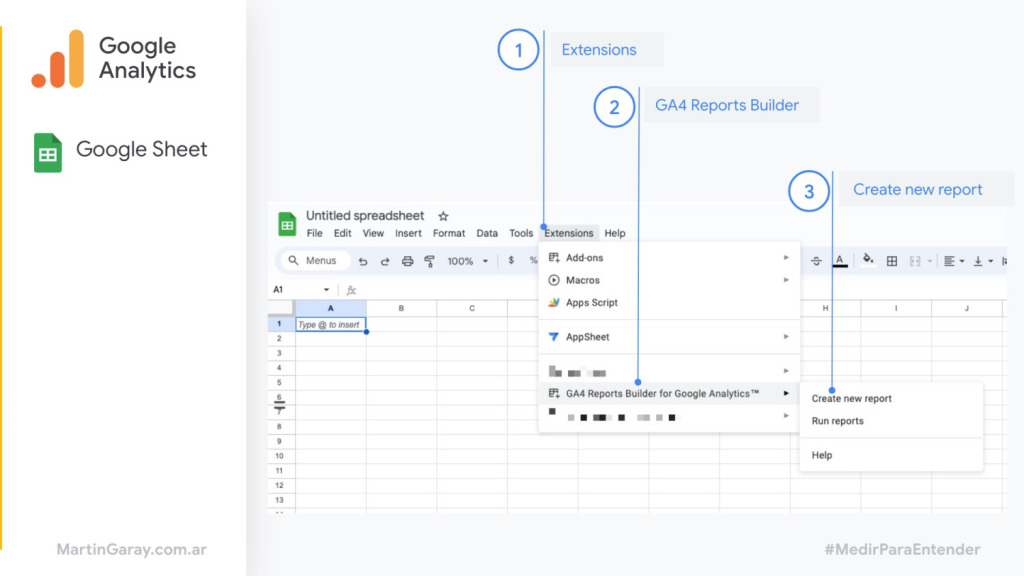Click the A1 name box
Viewport: 1024px width, 576px height.
click(302, 289)
